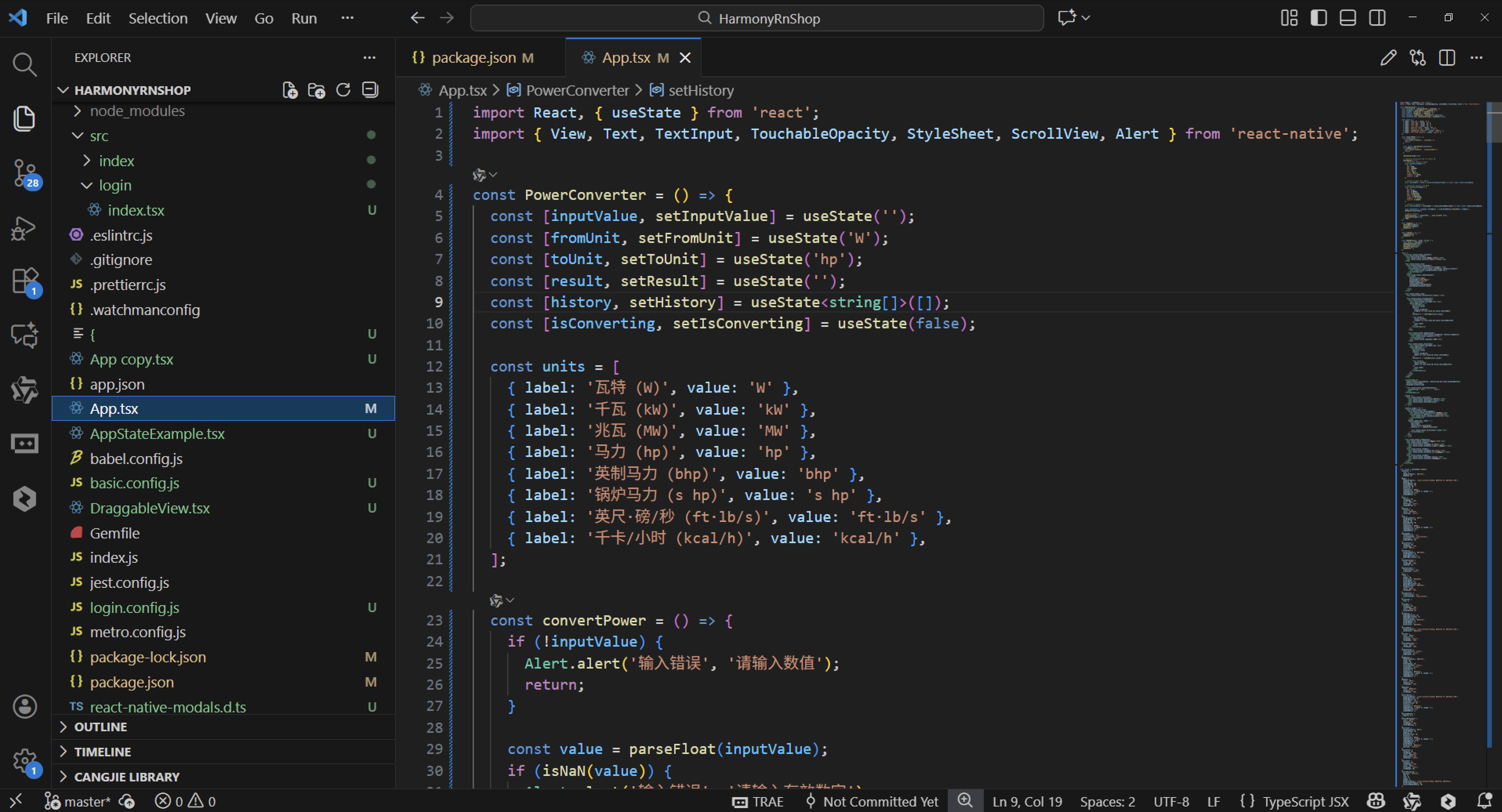
Task: Open Source Control view with 28 badge
Action: [24, 173]
